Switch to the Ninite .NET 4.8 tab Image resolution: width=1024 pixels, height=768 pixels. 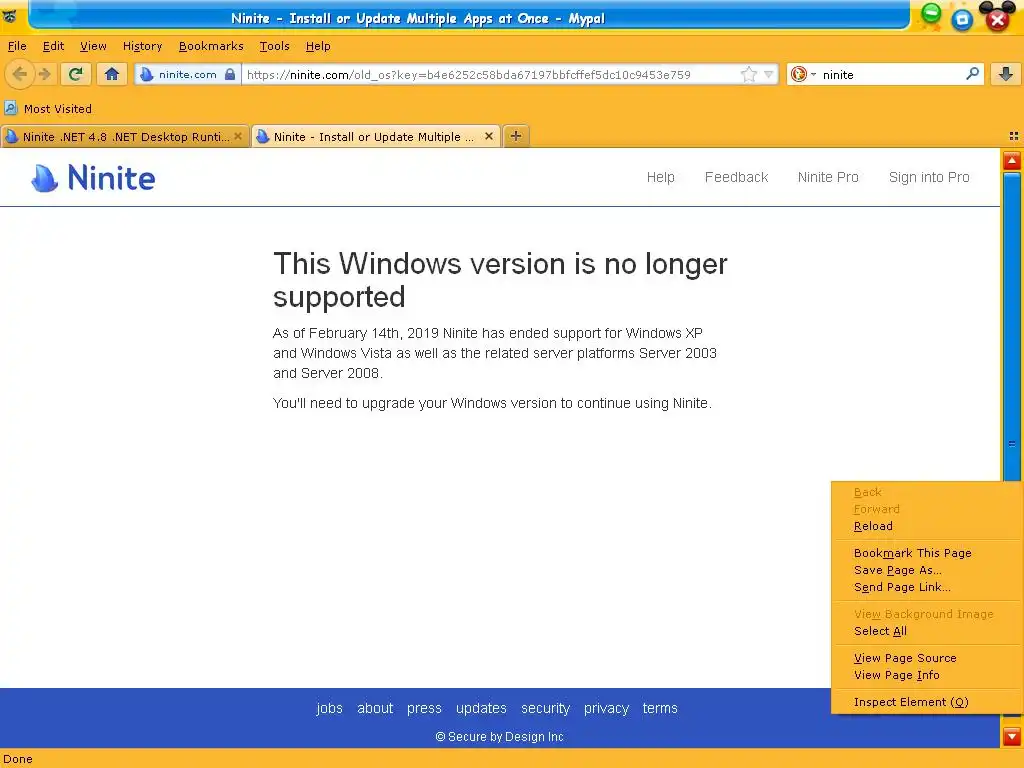click(125, 136)
